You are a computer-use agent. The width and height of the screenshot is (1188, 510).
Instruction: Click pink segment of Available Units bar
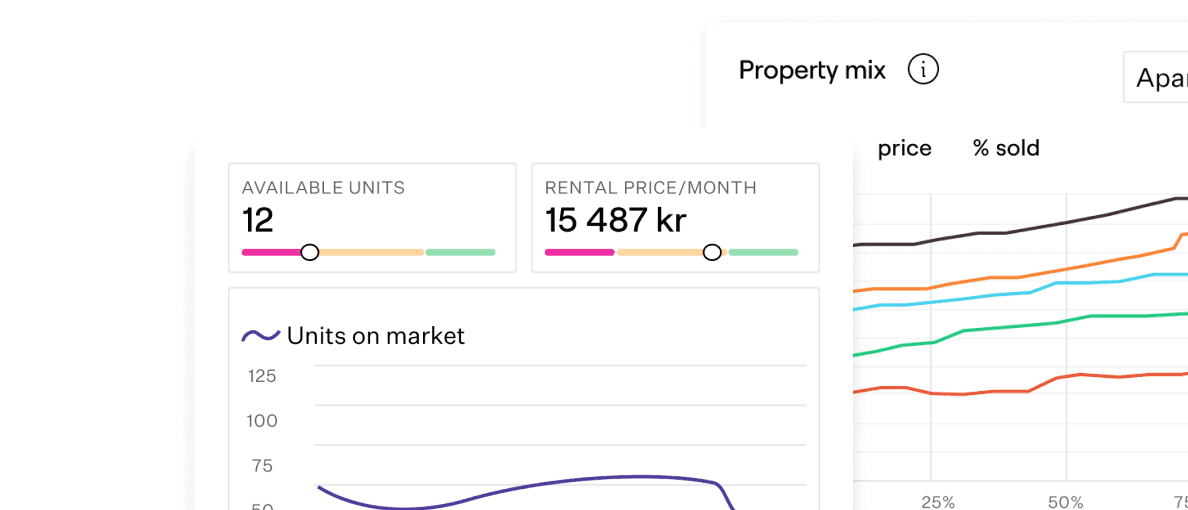[x=270, y=252]
